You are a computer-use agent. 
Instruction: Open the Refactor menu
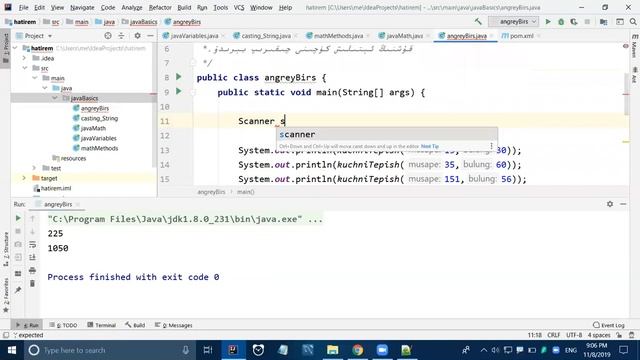pos(160,7)
